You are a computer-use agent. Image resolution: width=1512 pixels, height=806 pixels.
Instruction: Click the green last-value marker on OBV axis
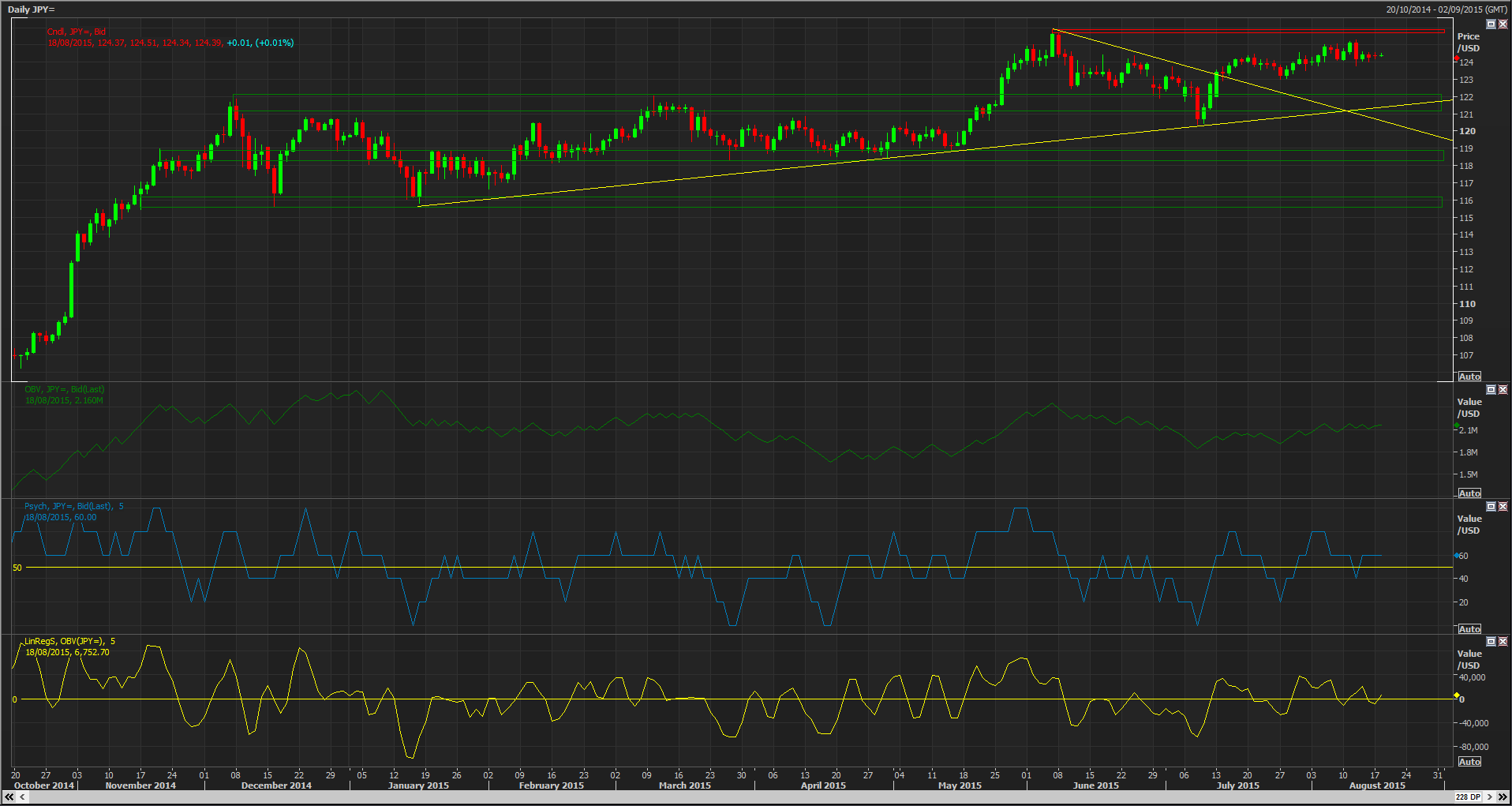(x=1457, y=426)
